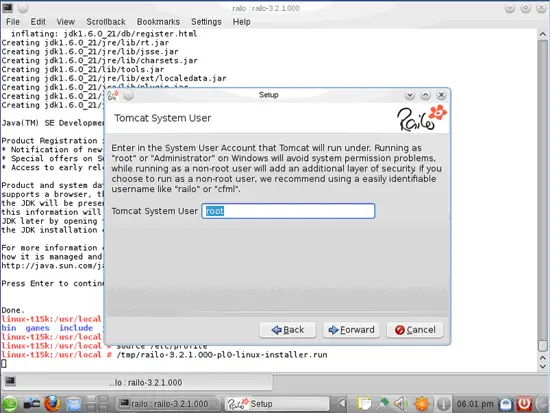Maximize the Setup dialog
The image size is (550, 413).
click(425, 95)
